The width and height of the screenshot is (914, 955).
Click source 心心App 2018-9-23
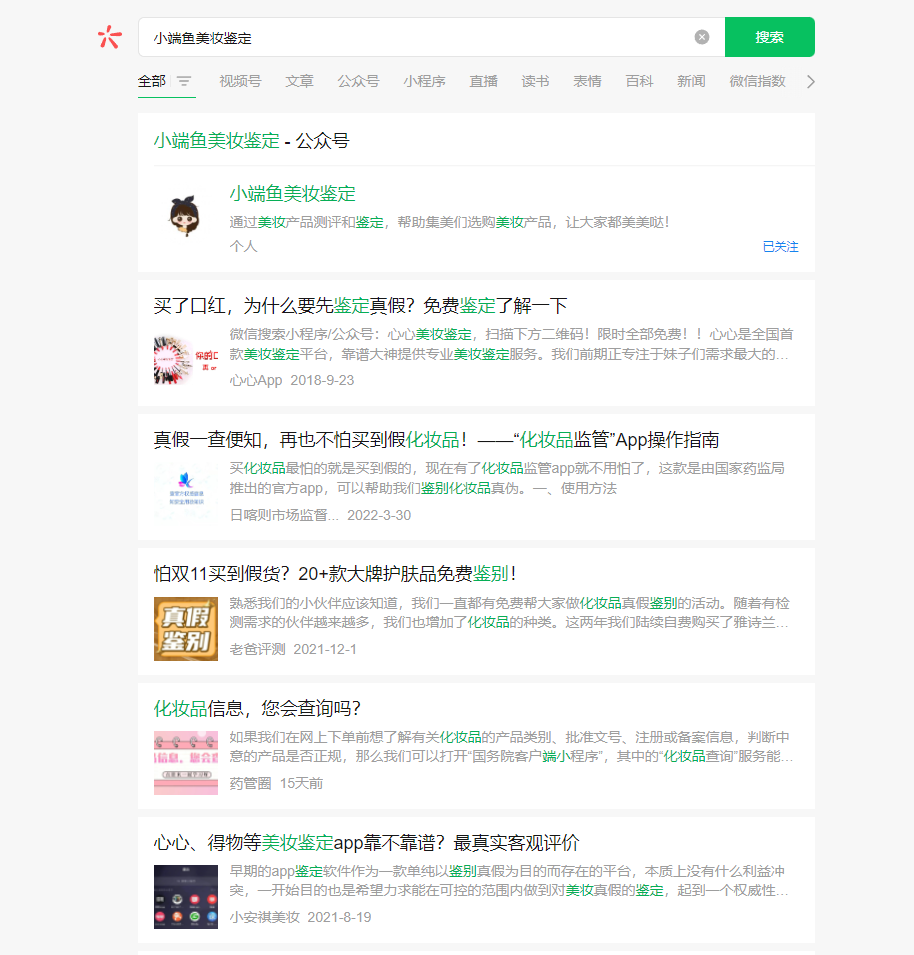coord(292,380)
